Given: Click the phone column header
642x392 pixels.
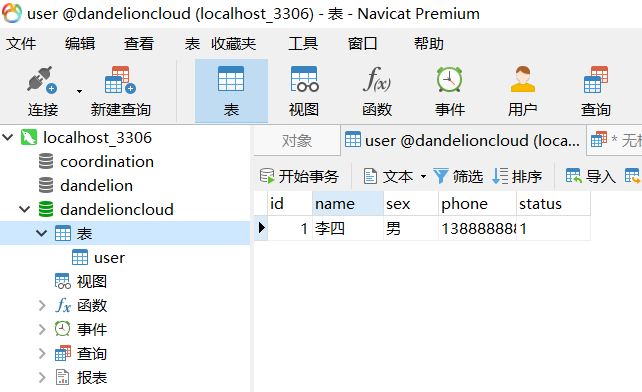Looking at the screenshot, I should coord(477,203).
